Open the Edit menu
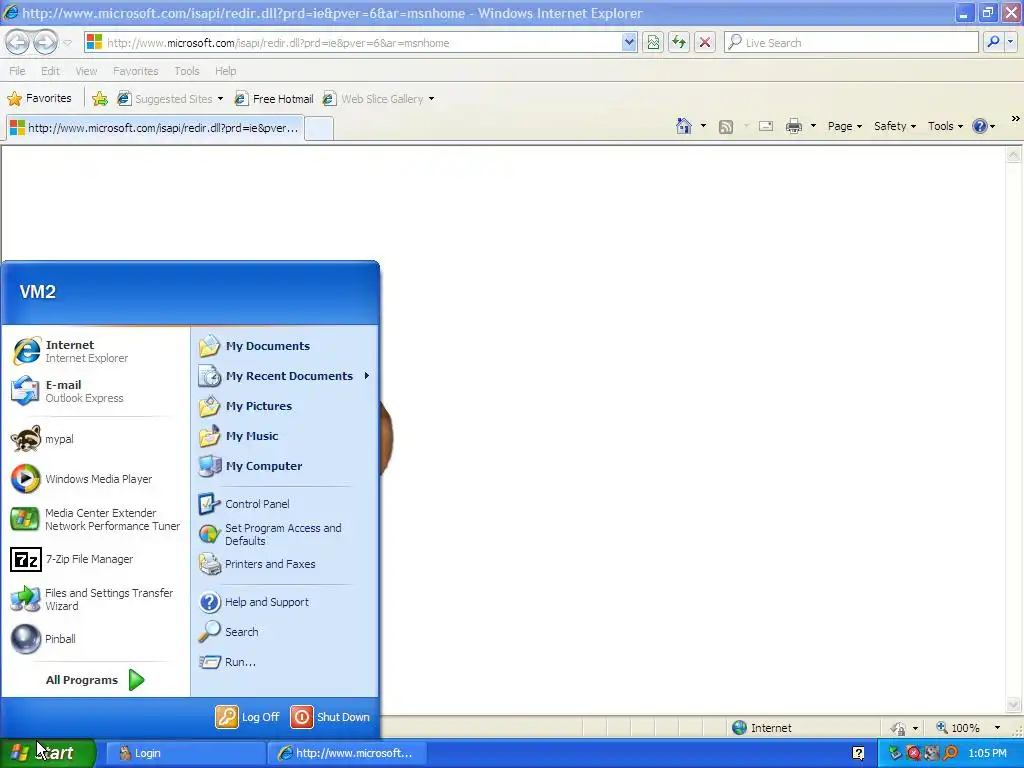This screenshot has height=768, width=1024. point(50,71)
